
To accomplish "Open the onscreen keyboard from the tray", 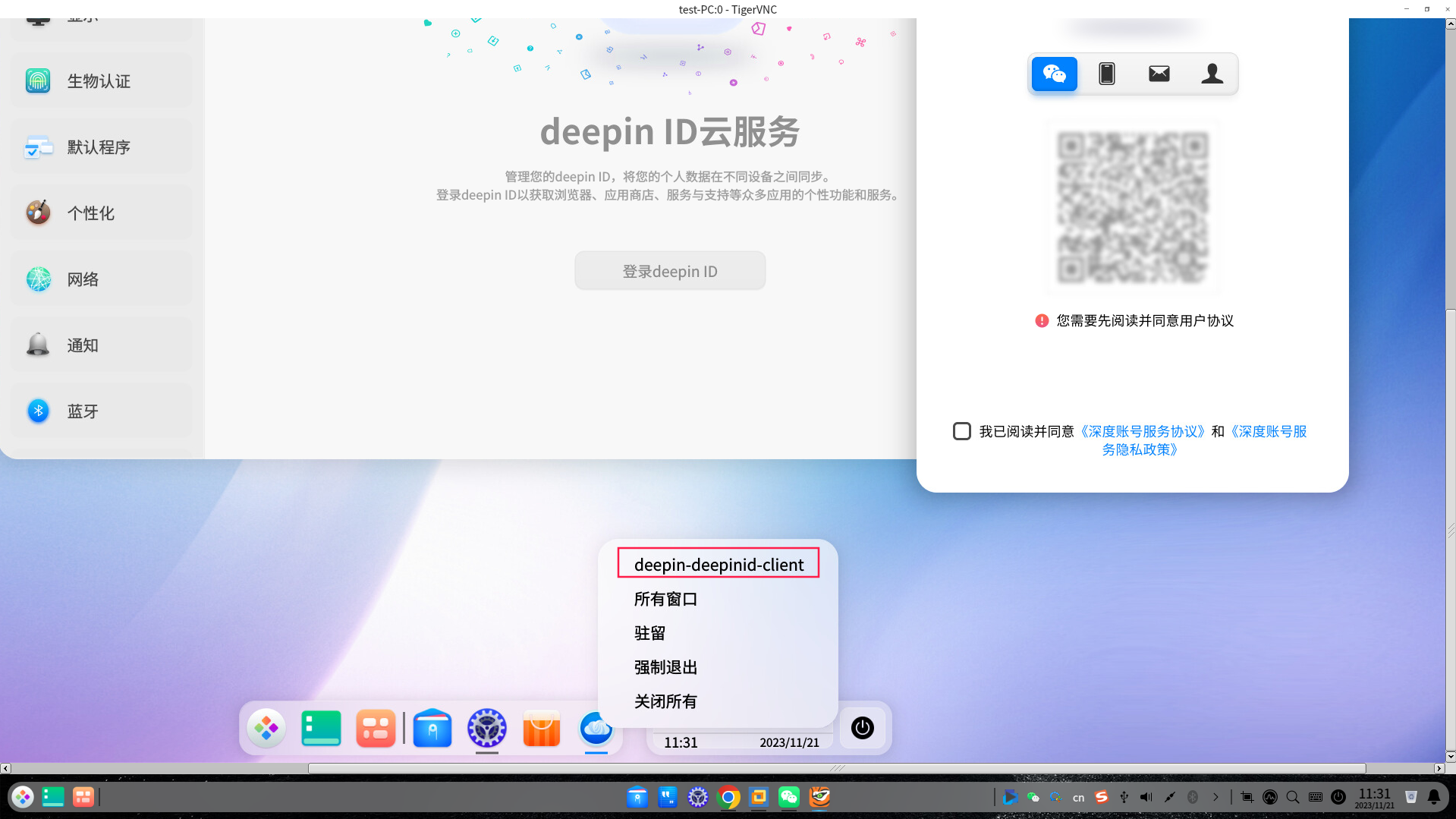I will coord(1315,797).
